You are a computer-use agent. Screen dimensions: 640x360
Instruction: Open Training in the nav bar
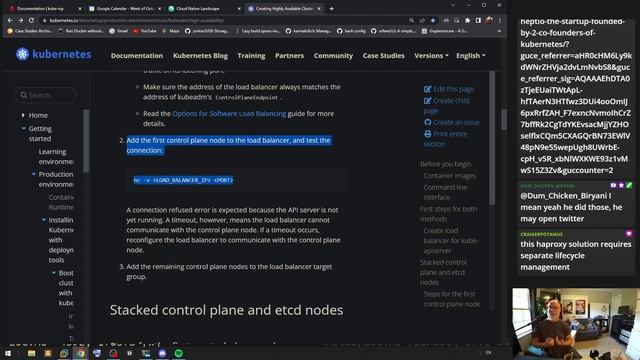[x=251, y=56]
